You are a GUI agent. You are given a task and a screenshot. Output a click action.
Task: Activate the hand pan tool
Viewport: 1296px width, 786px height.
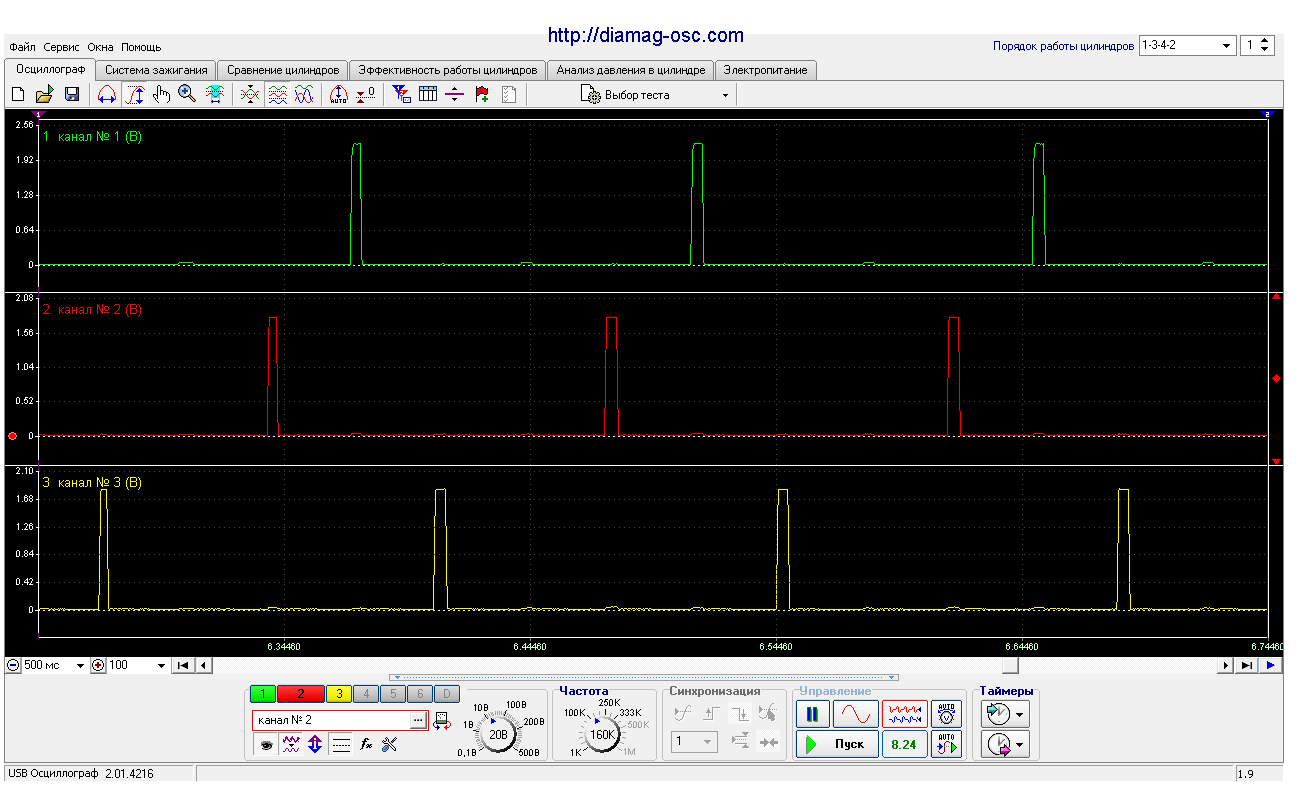161,95
